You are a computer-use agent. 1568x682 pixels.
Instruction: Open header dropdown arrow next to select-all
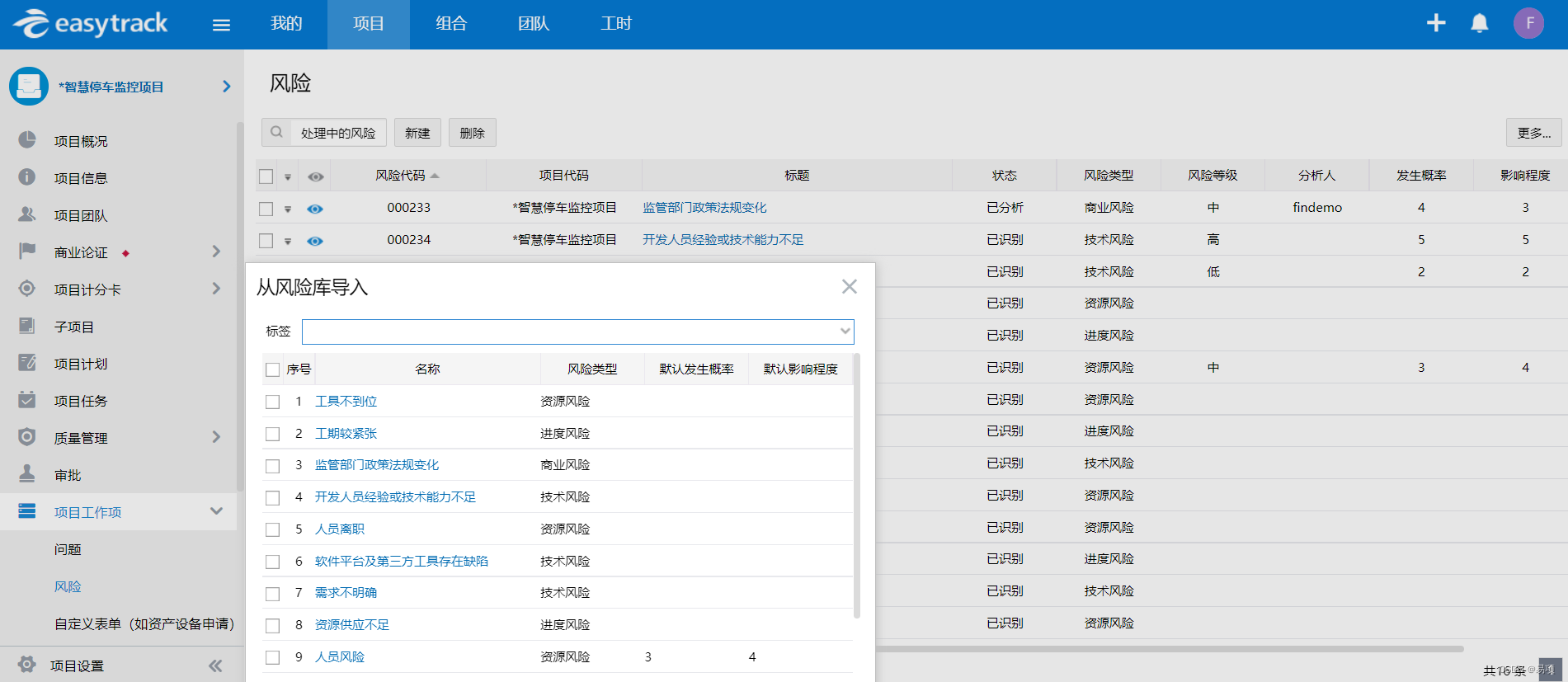click(288, 177)
